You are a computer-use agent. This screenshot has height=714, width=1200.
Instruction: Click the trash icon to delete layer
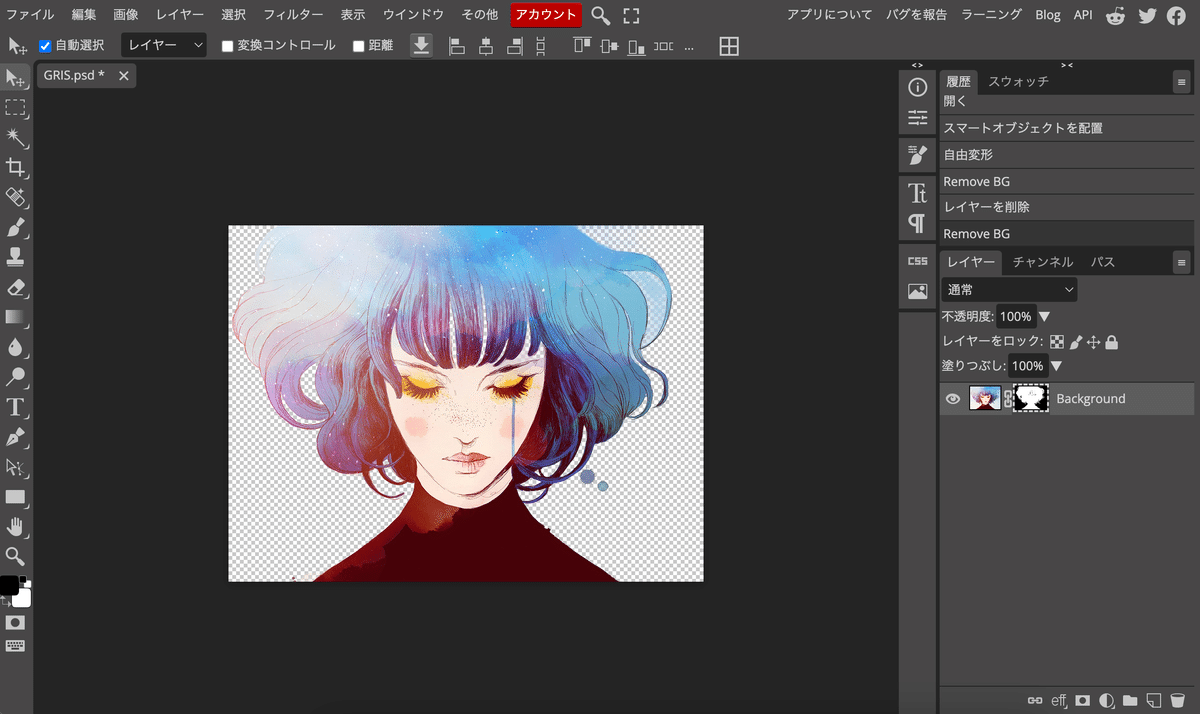click(x=1177, y=700)
